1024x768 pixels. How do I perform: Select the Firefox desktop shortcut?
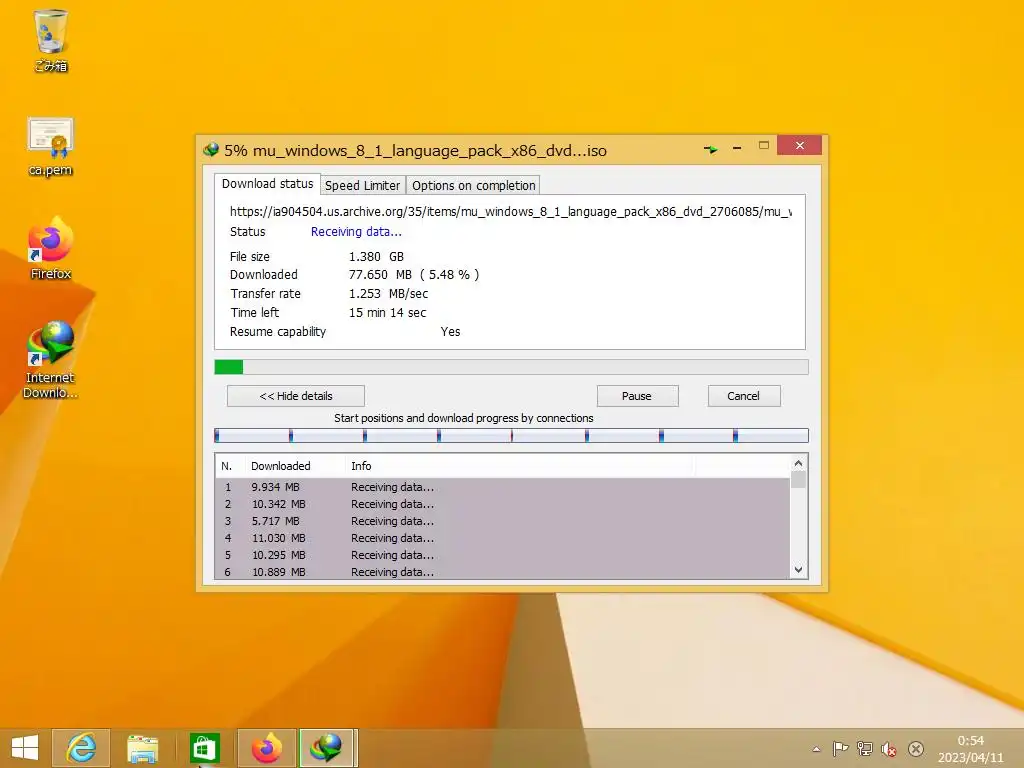coord(50,249)
